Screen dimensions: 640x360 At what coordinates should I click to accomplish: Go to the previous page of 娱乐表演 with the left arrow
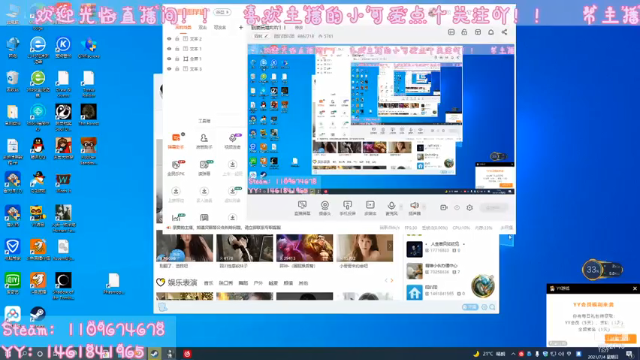pos(386,280)
